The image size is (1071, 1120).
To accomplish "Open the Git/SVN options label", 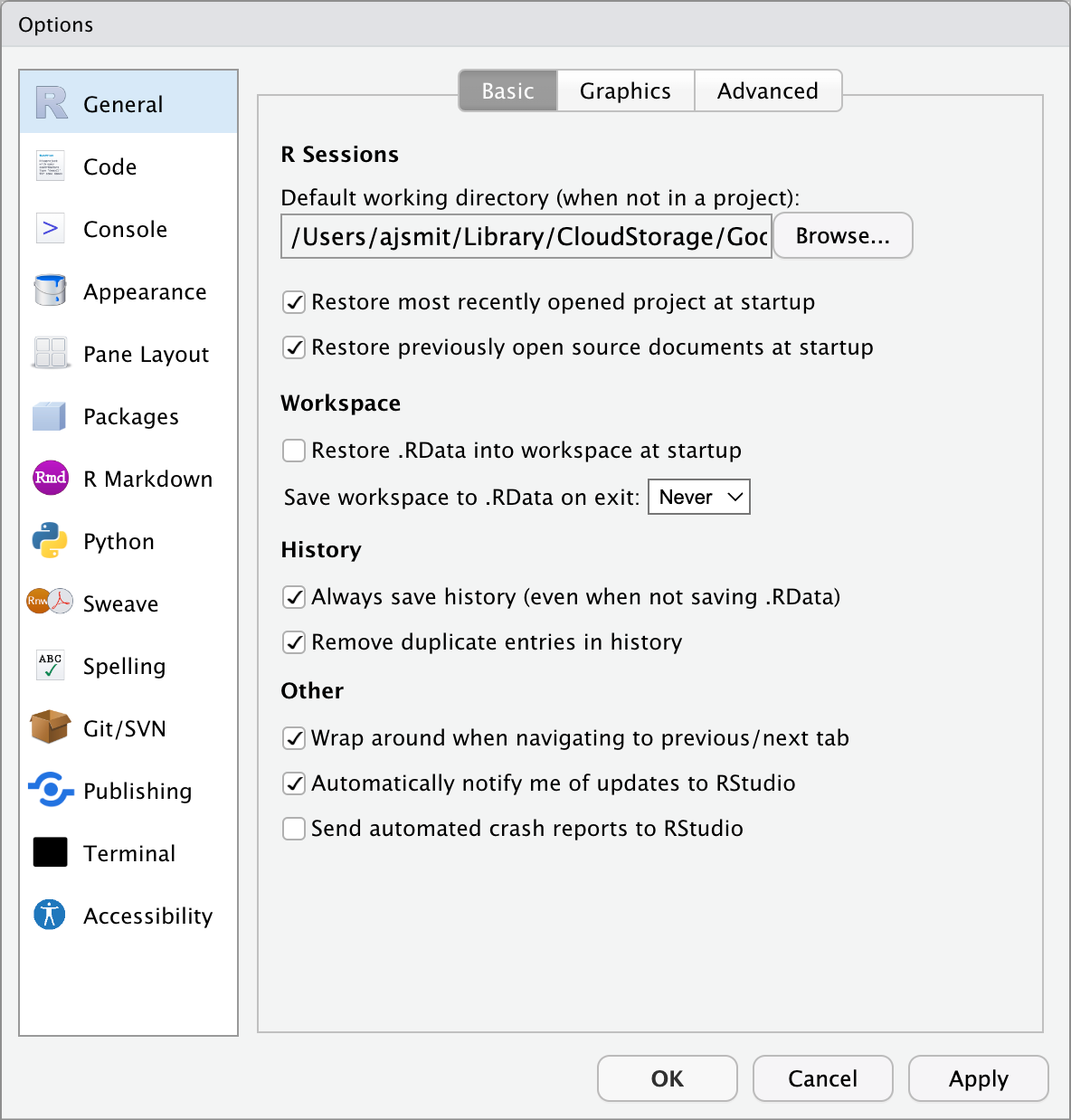I will point(125,728).
